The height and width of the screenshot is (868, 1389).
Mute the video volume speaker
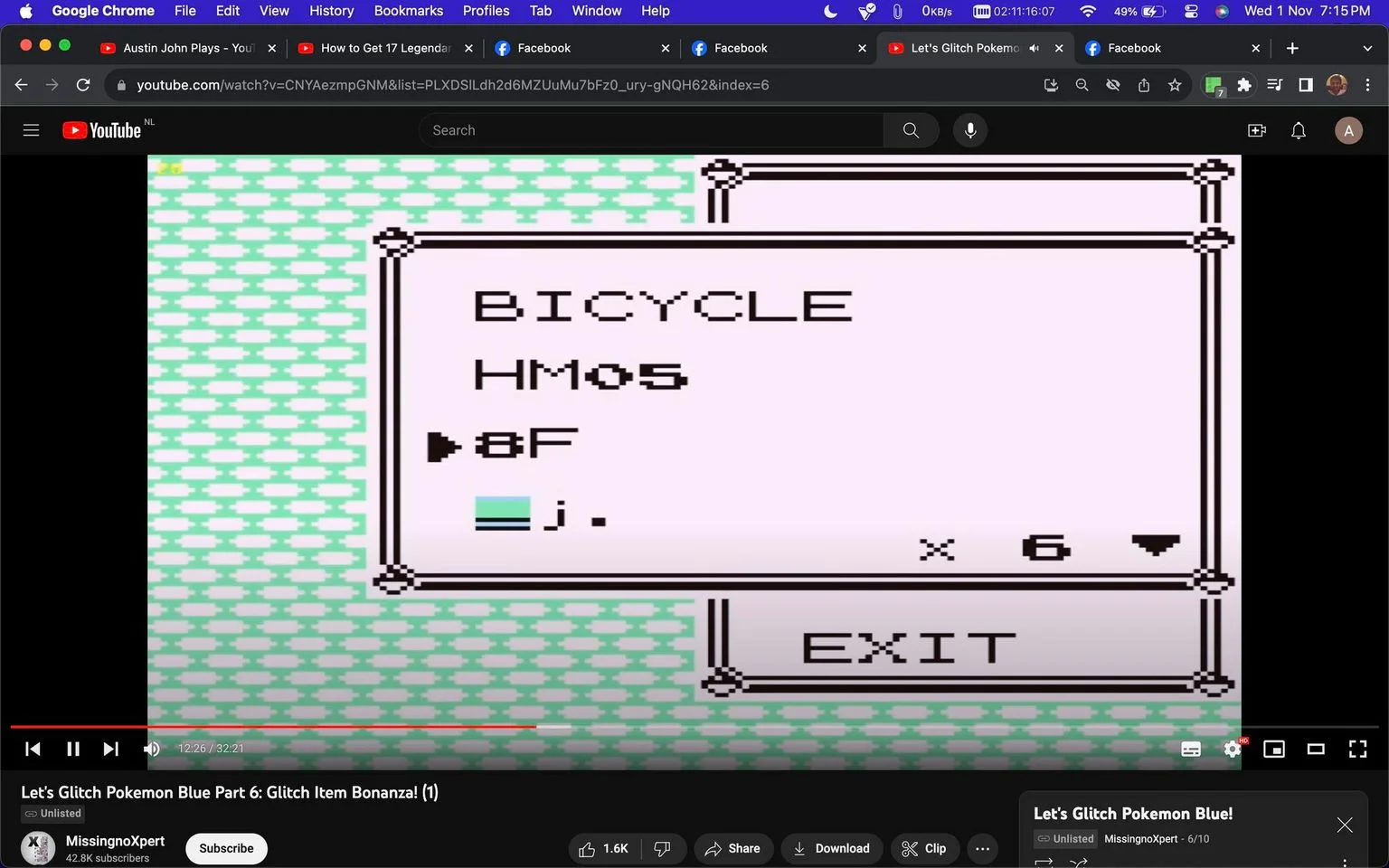tap(151, 749)
